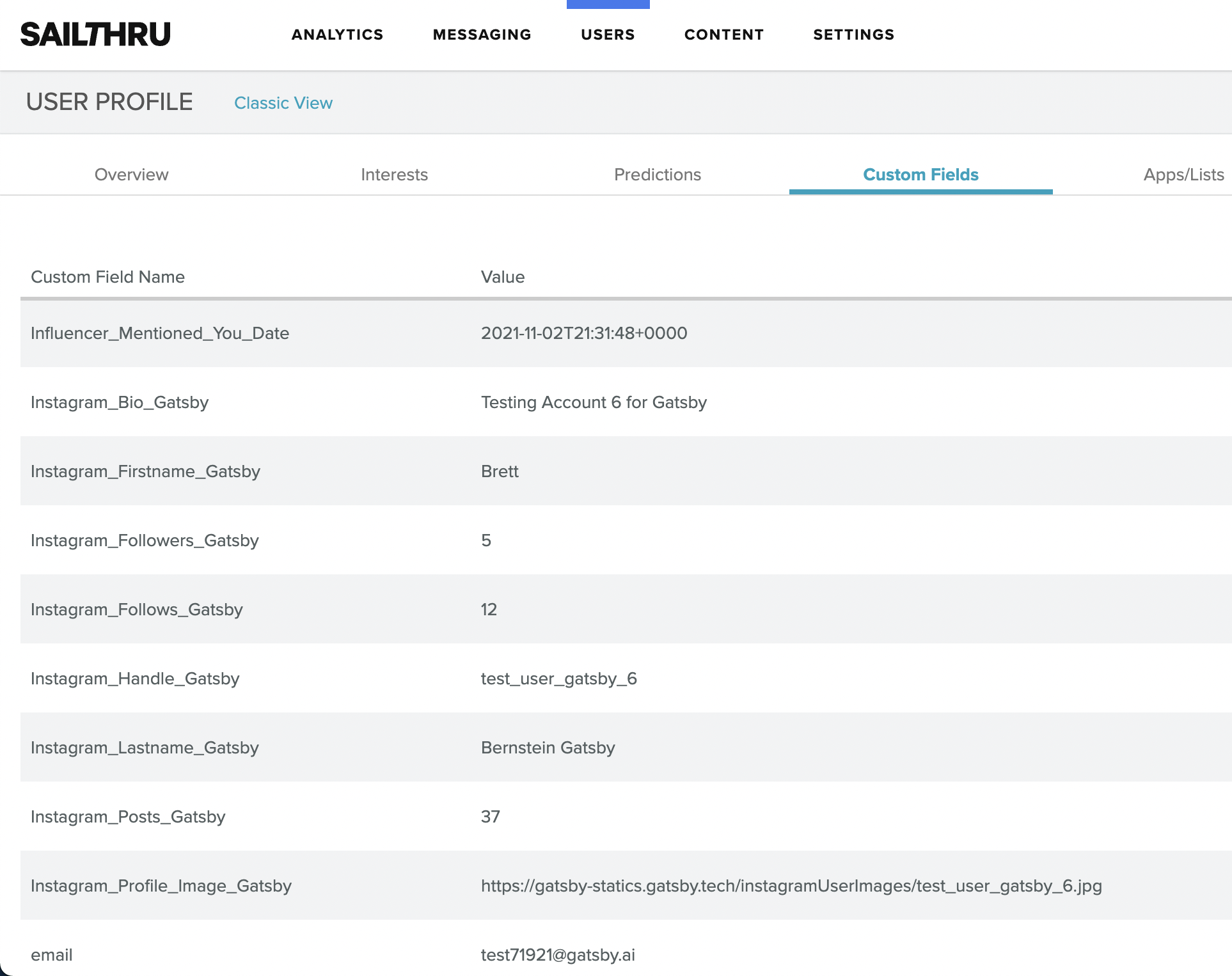This screenshot has width=1232, height=976.
Task: Switch to the Overview tab
Action: point(132,175)
